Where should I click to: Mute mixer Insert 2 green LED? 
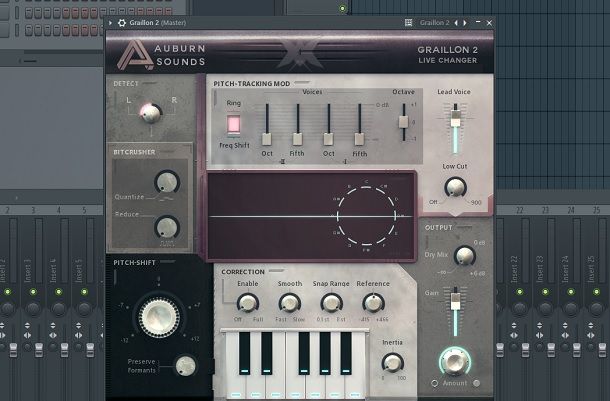8,292
